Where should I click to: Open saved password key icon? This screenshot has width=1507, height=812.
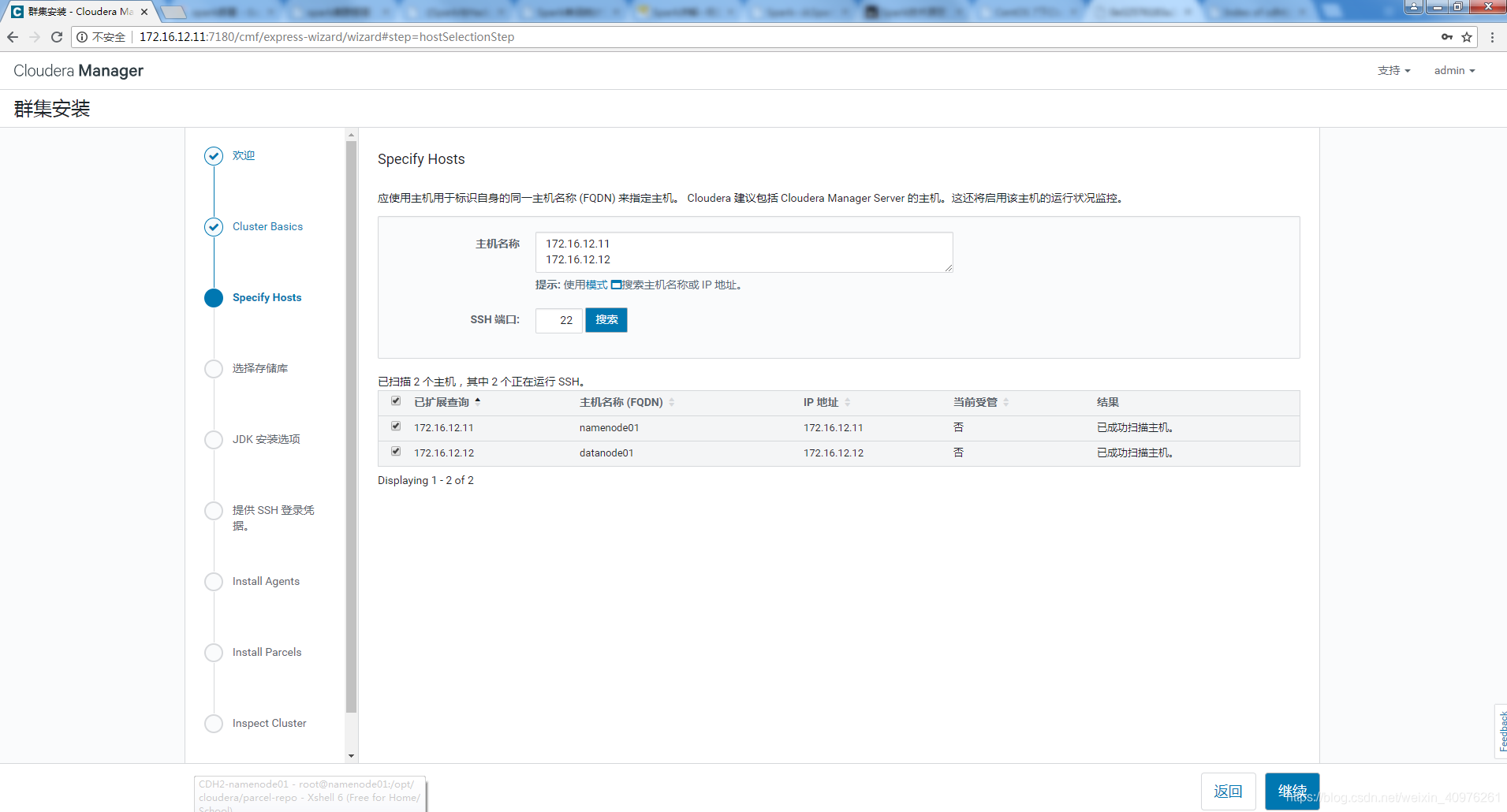pyautogui.click(x=1447, y=37)
